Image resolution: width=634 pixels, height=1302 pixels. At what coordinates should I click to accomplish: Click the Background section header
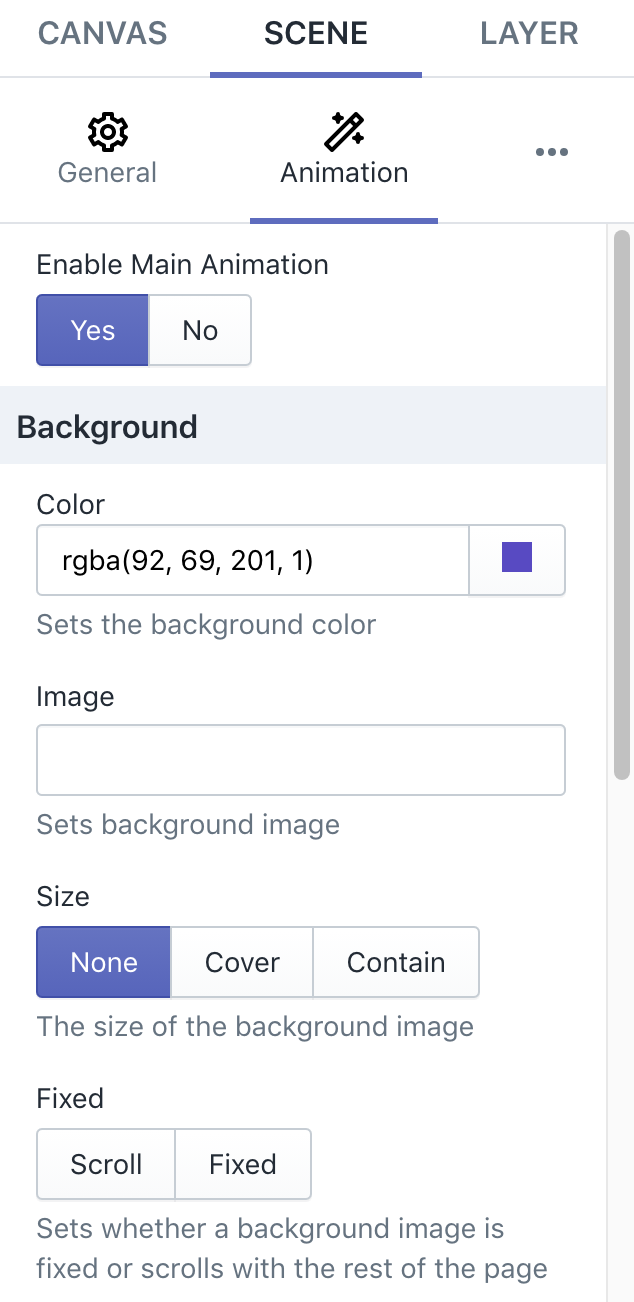(x=106, y=426)
